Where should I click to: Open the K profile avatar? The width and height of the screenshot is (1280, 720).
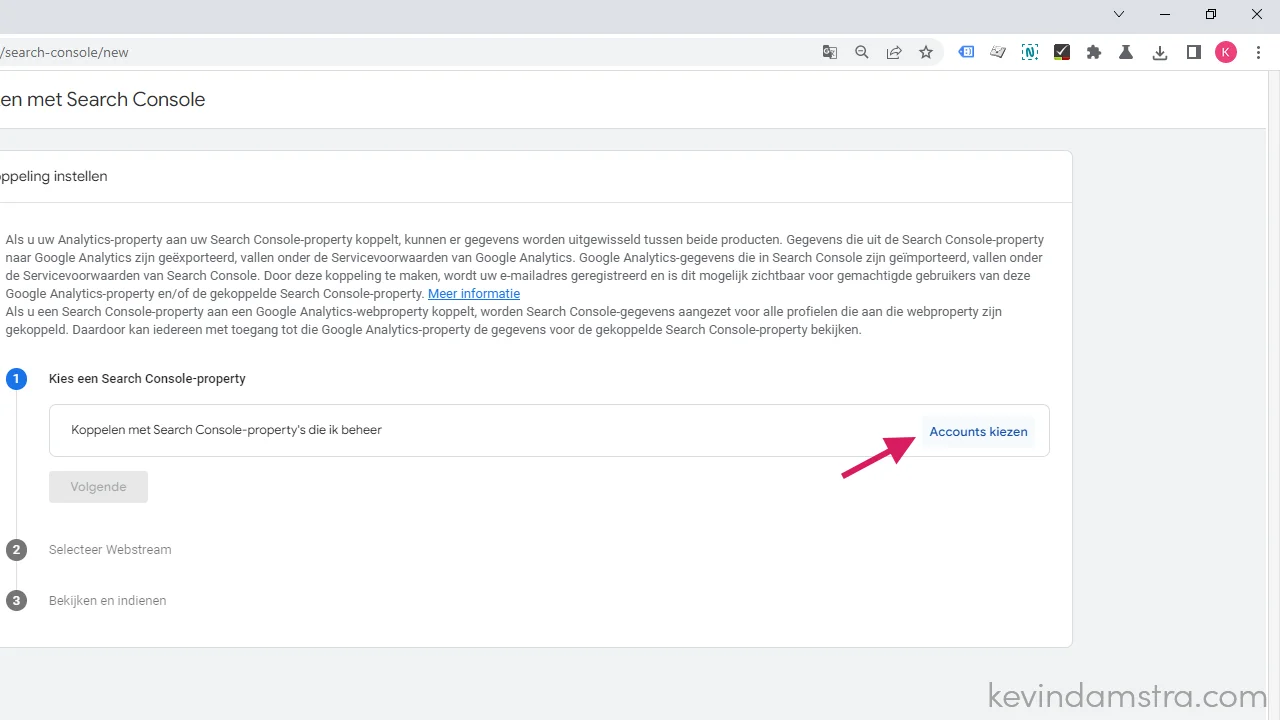pos(1226,53)
